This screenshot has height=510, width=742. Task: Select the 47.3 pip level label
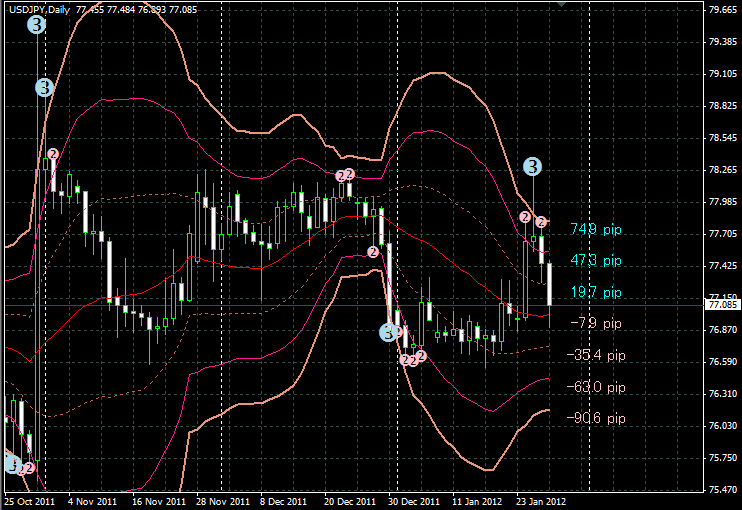point(596,260)
